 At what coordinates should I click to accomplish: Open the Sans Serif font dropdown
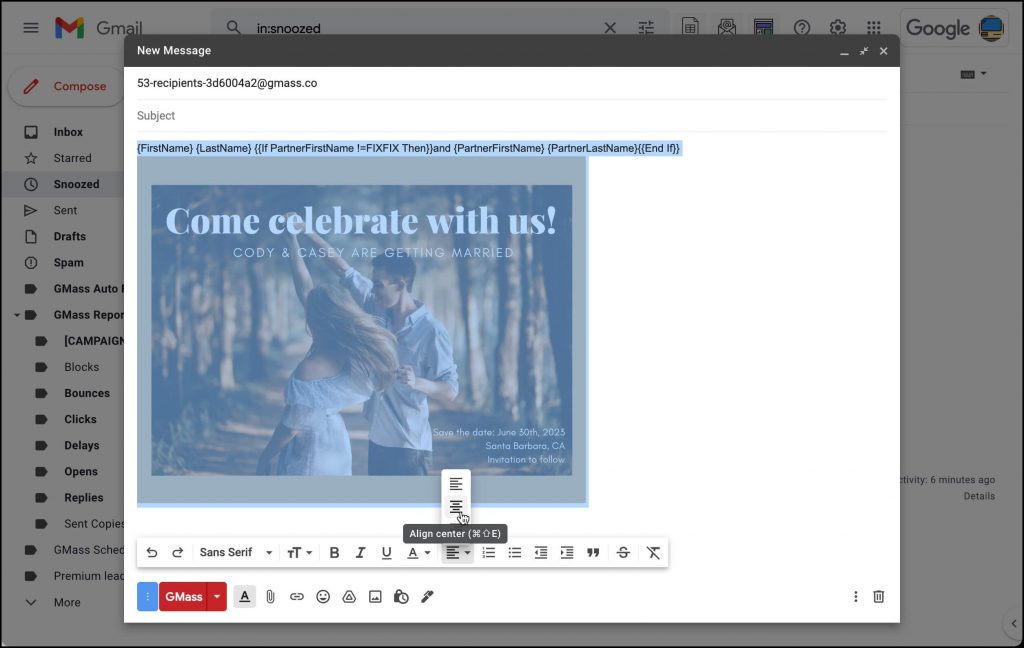[235, 552]
